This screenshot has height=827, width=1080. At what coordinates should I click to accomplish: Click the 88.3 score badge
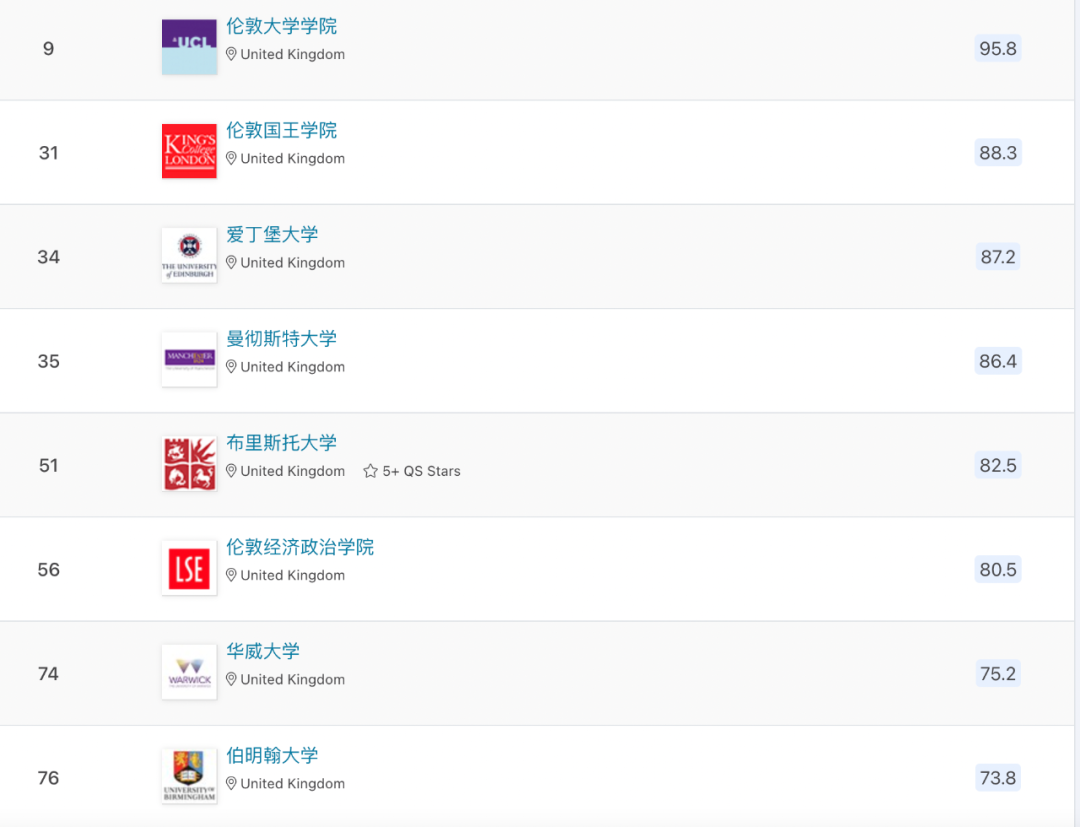click(998, 152)
